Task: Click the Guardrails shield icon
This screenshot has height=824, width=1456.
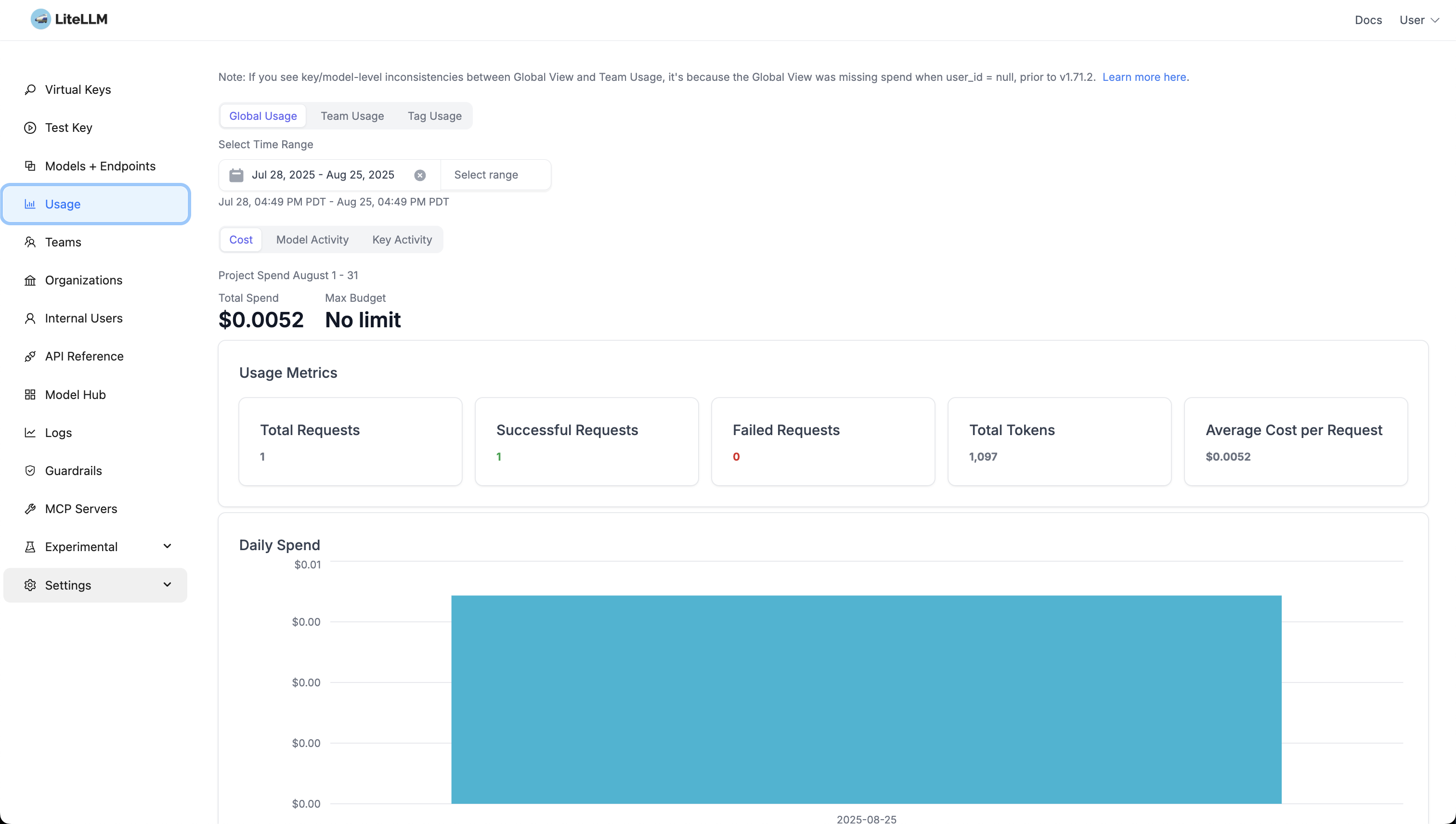Action: pyautogui.click(x=30, y=471)
